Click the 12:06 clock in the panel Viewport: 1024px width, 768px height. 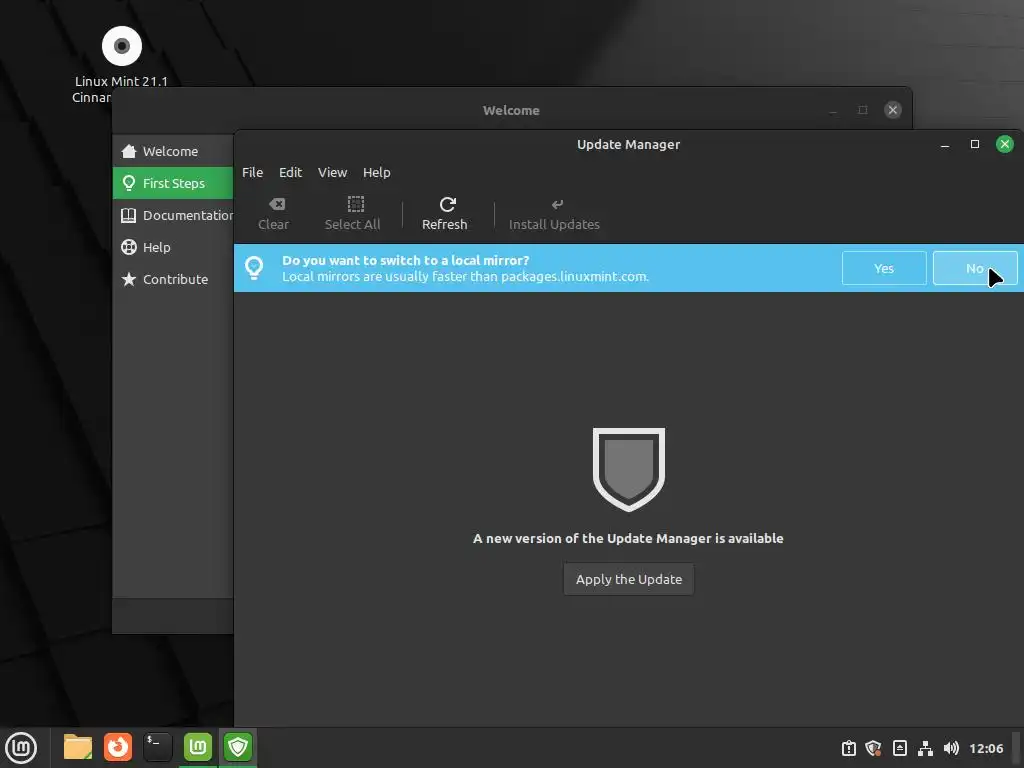986,748
